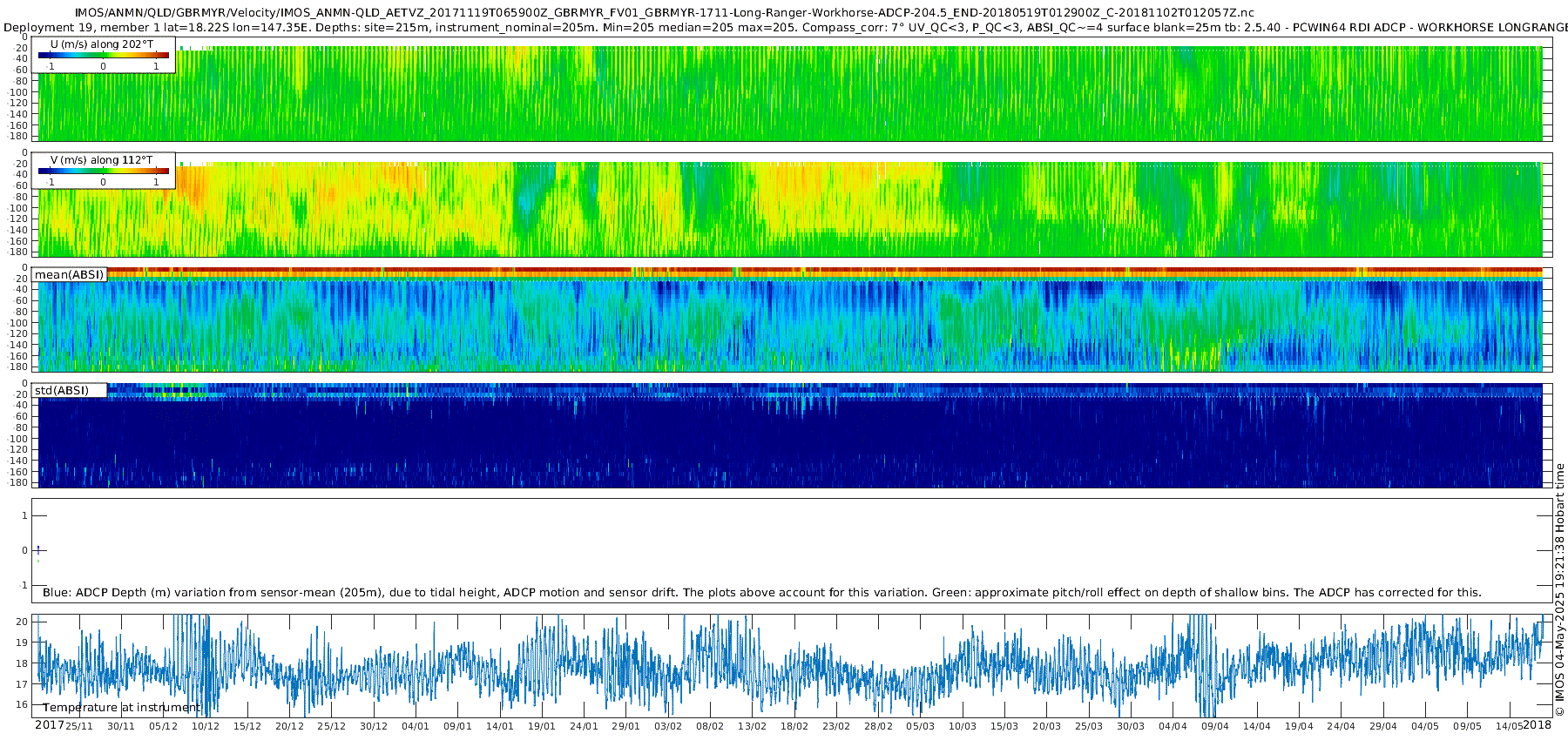Click the 25/11 date tick label
Viewport: 1568px width, 740px height.
point(79,726)
